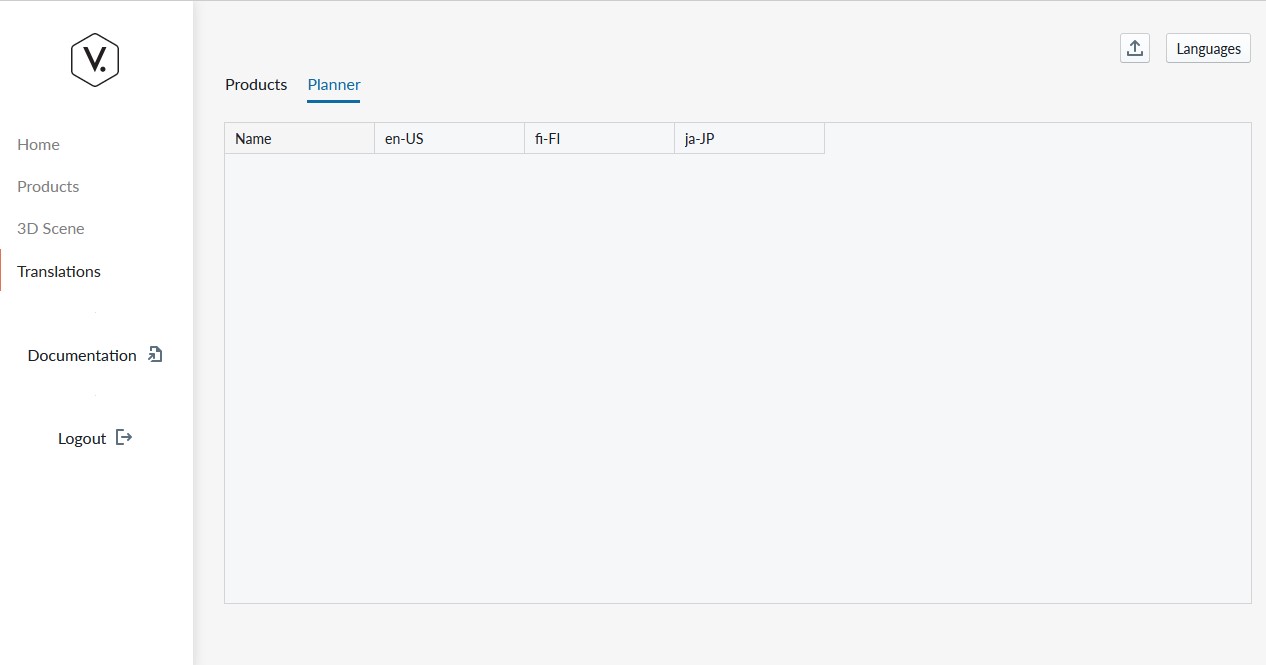
Task: Click the Logout arrow icon
Action: click(124, 437)
